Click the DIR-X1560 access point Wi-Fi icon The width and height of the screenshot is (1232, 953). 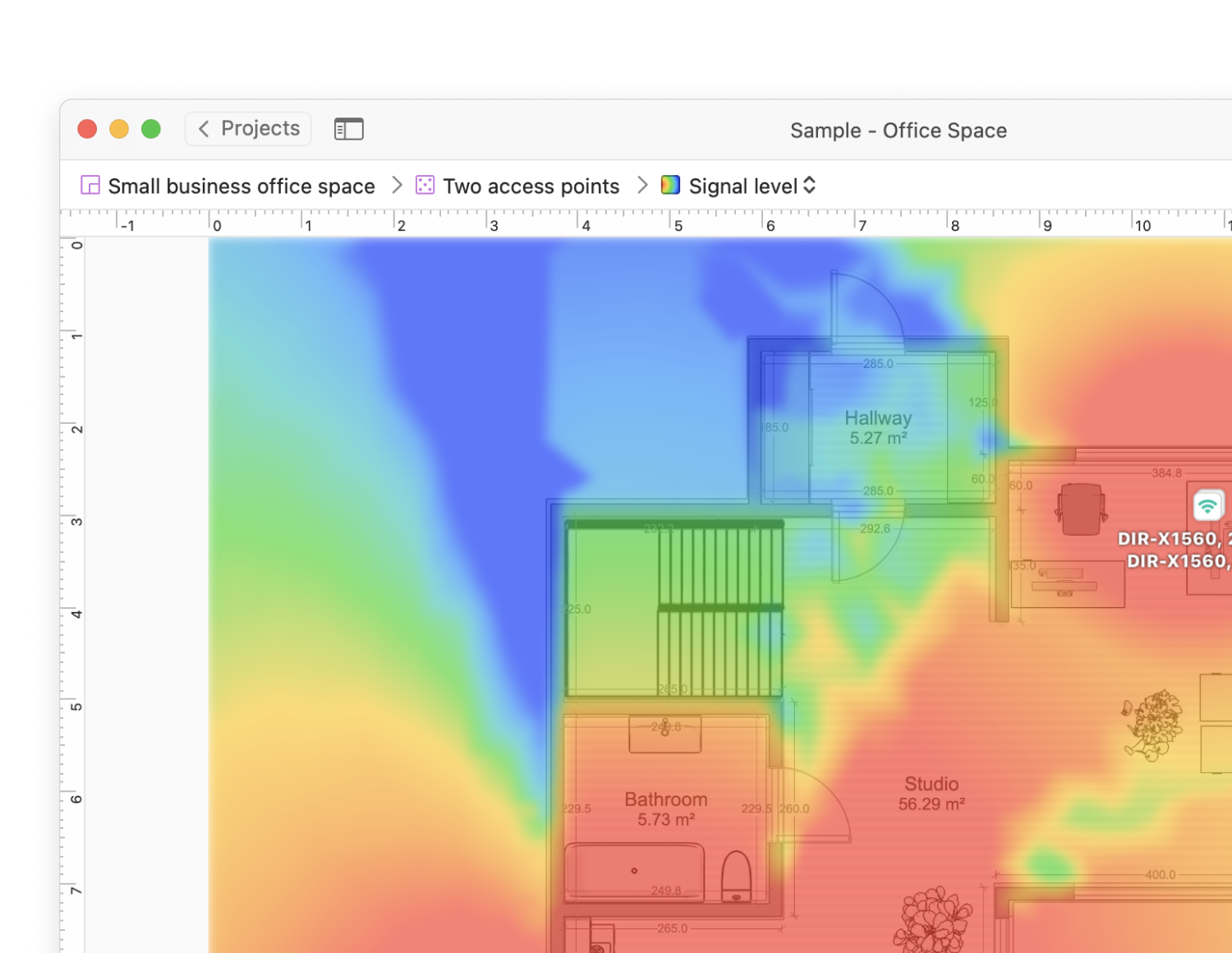pyautogui.click(x=1207, y=505)
